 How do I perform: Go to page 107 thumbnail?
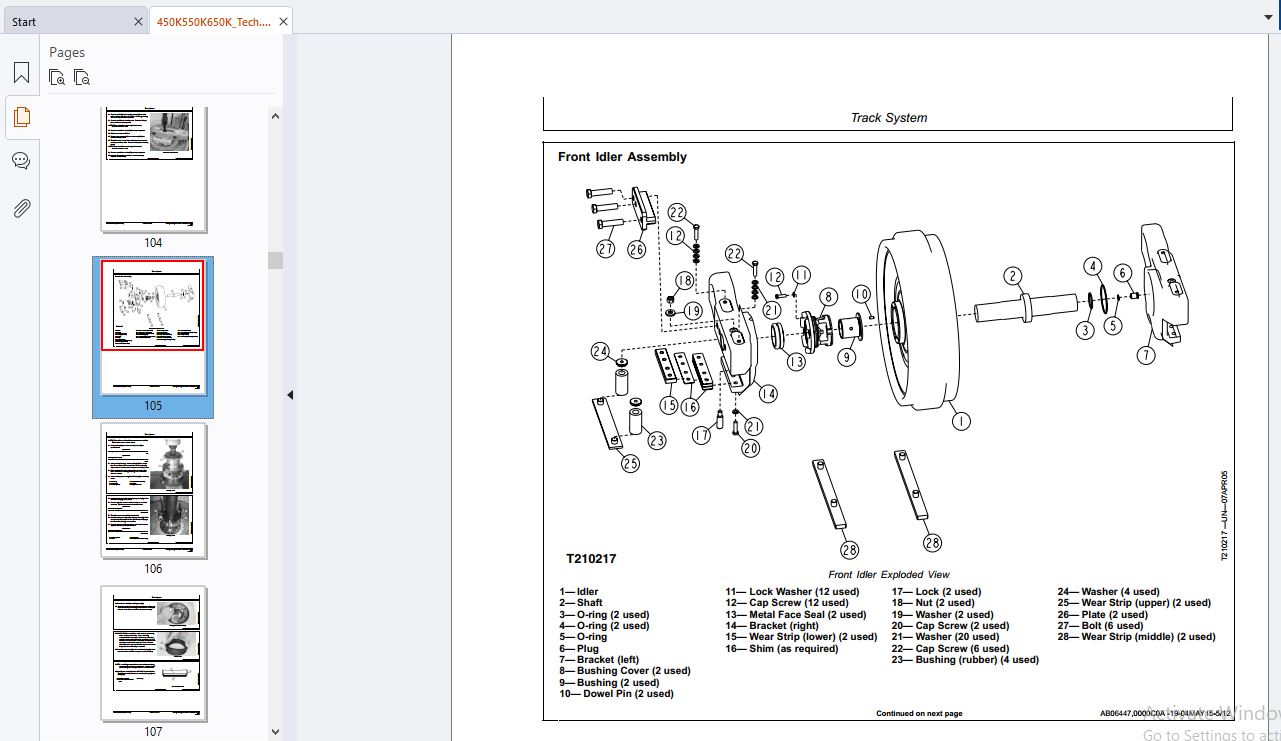(153, 653)
